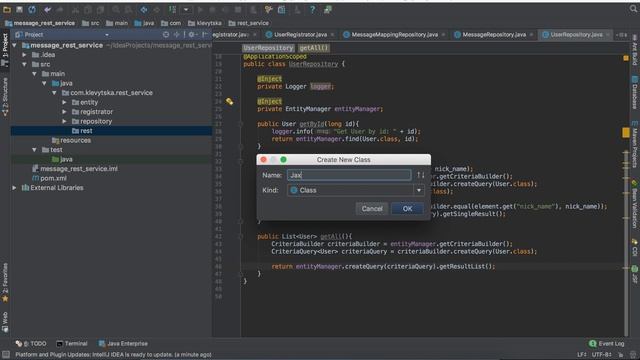Expand External Libraries node
Screen dimensions: 640x360
[x=15, y=188]
